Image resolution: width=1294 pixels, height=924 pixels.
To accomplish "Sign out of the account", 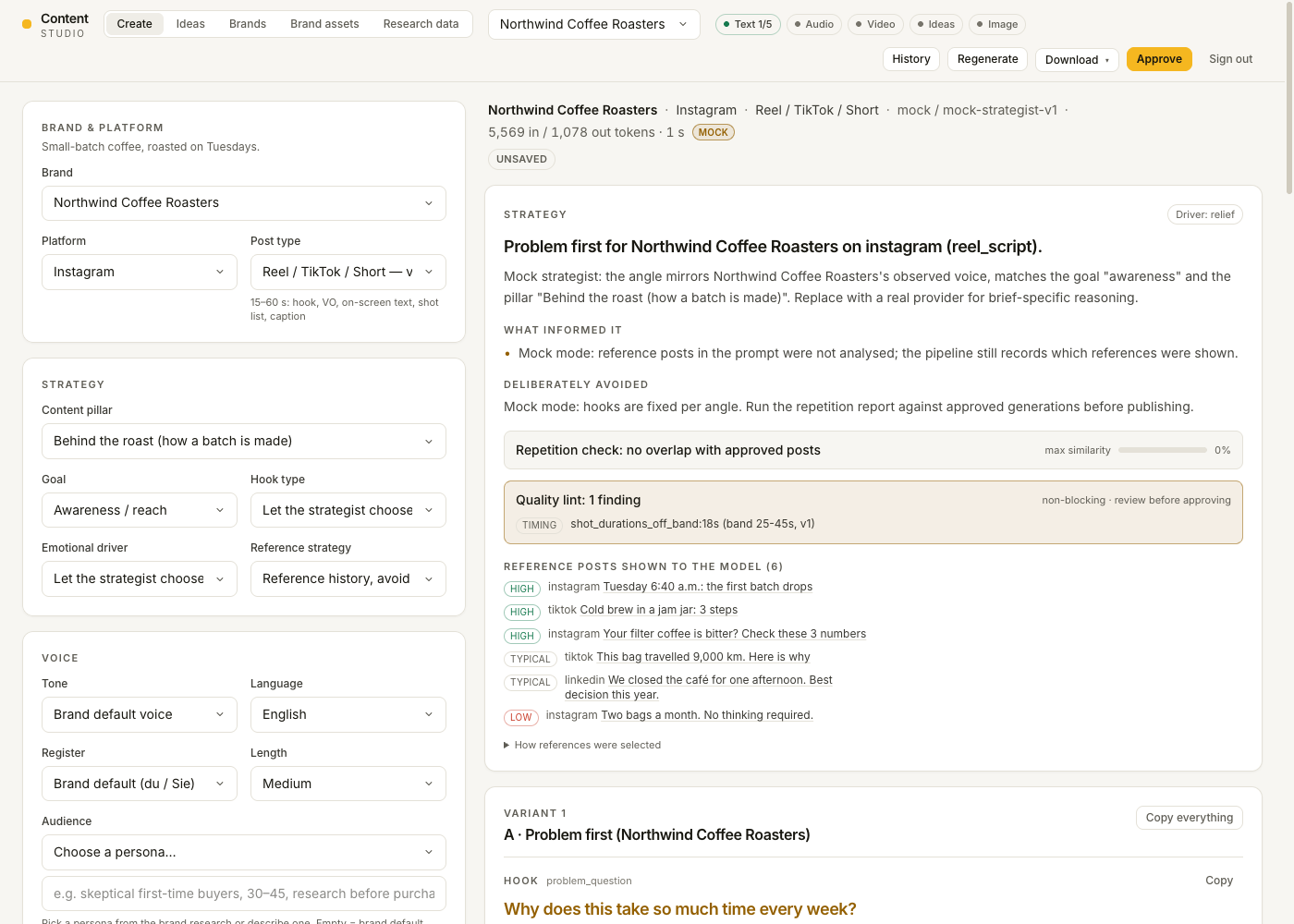I will pos(1230,59).
